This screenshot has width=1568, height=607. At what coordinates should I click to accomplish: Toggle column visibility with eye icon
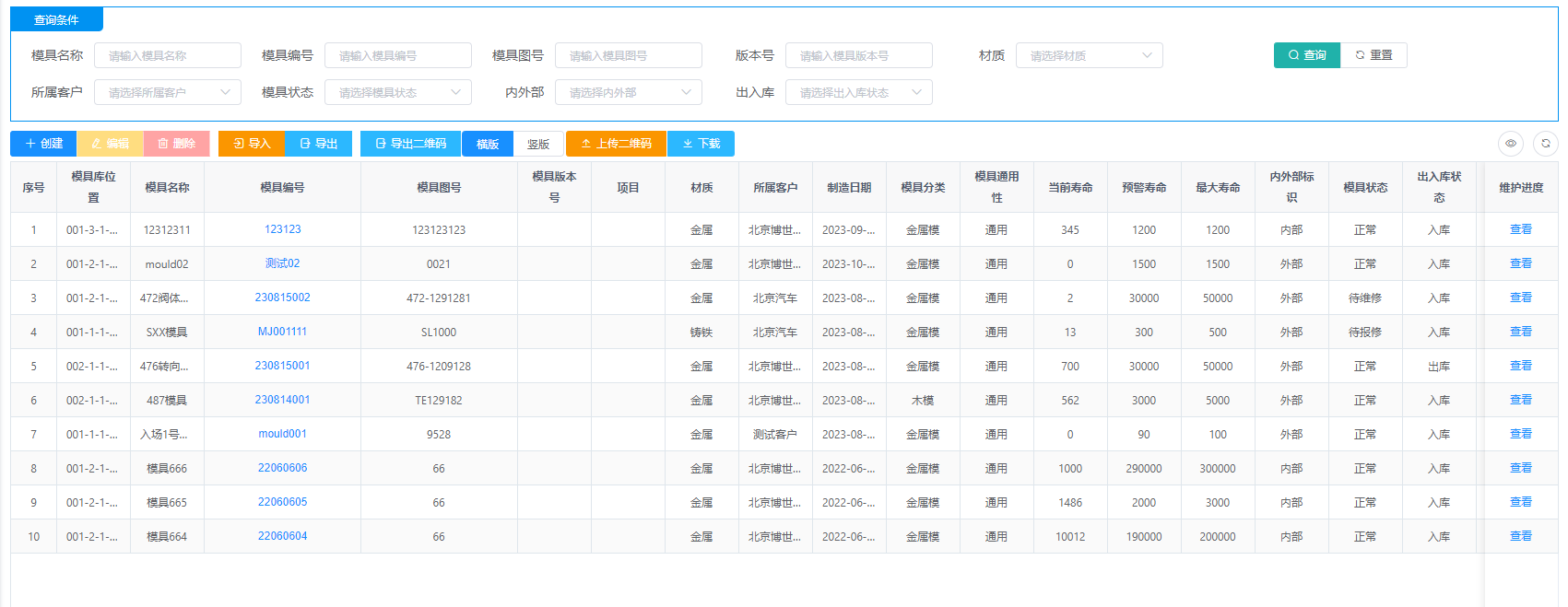(x=1511, y=144)
